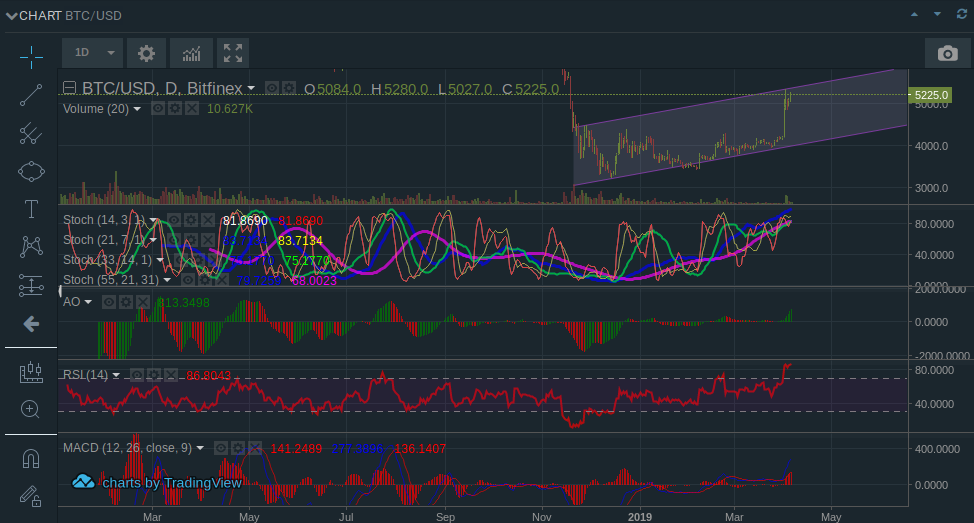The width and height of the screenshot is (974, 523).
Task: Click the refresh icon in the panel header
Action: (961, 15)
